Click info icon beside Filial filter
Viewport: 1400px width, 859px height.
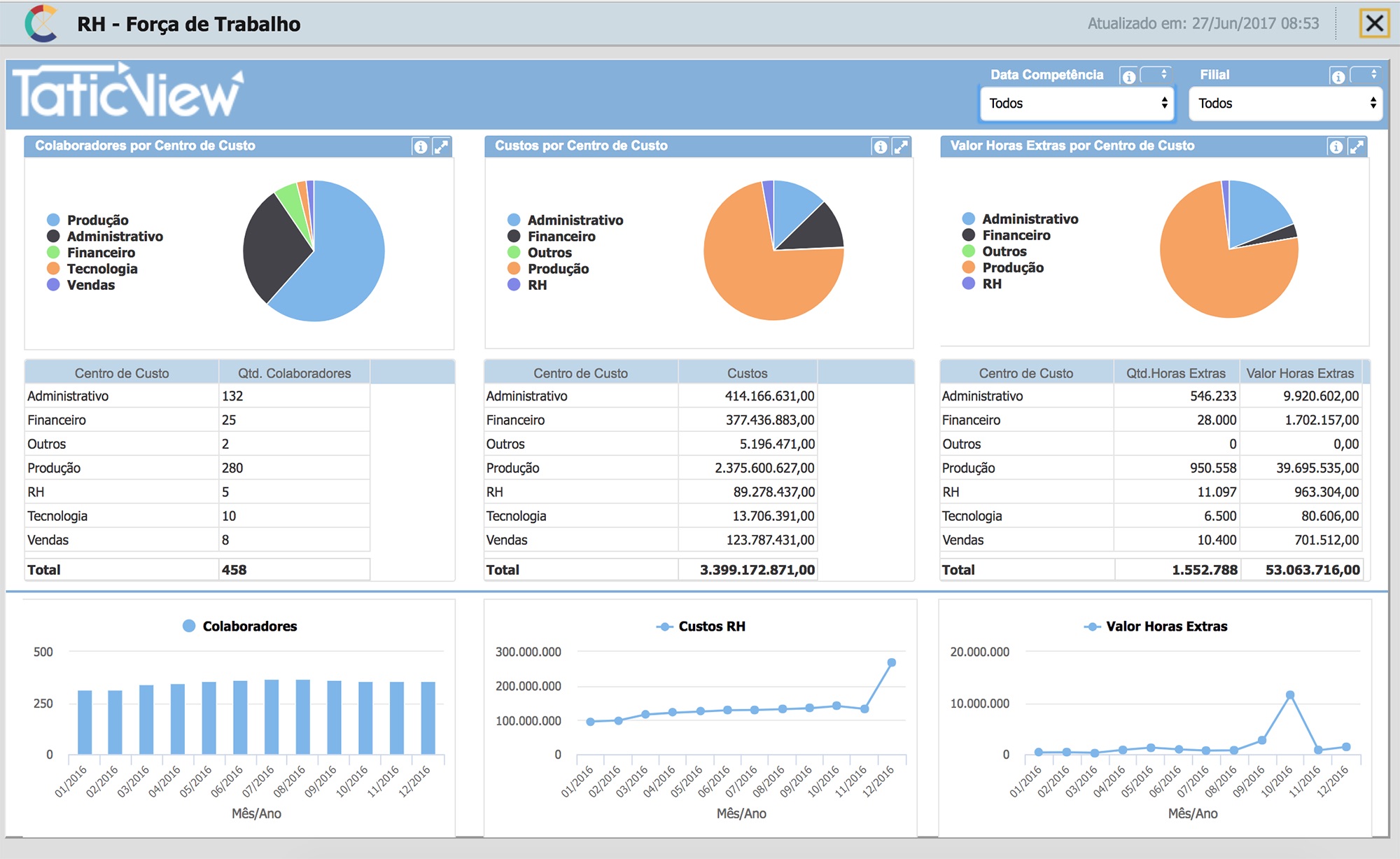tap(1338, 76)
